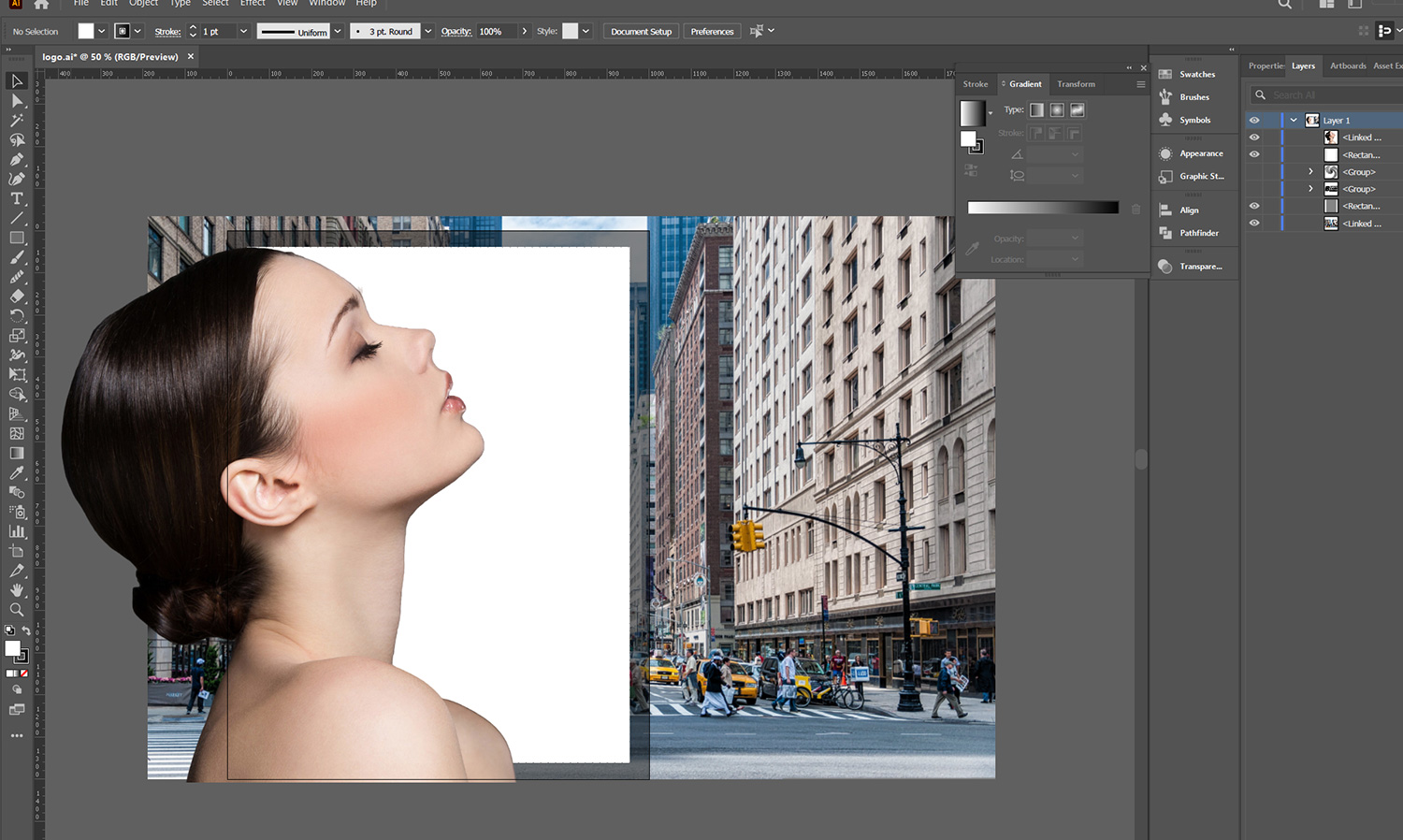Screen dimensions: 1403x840
Task: Click the gradient slider bar
Action: (1043, 208)
